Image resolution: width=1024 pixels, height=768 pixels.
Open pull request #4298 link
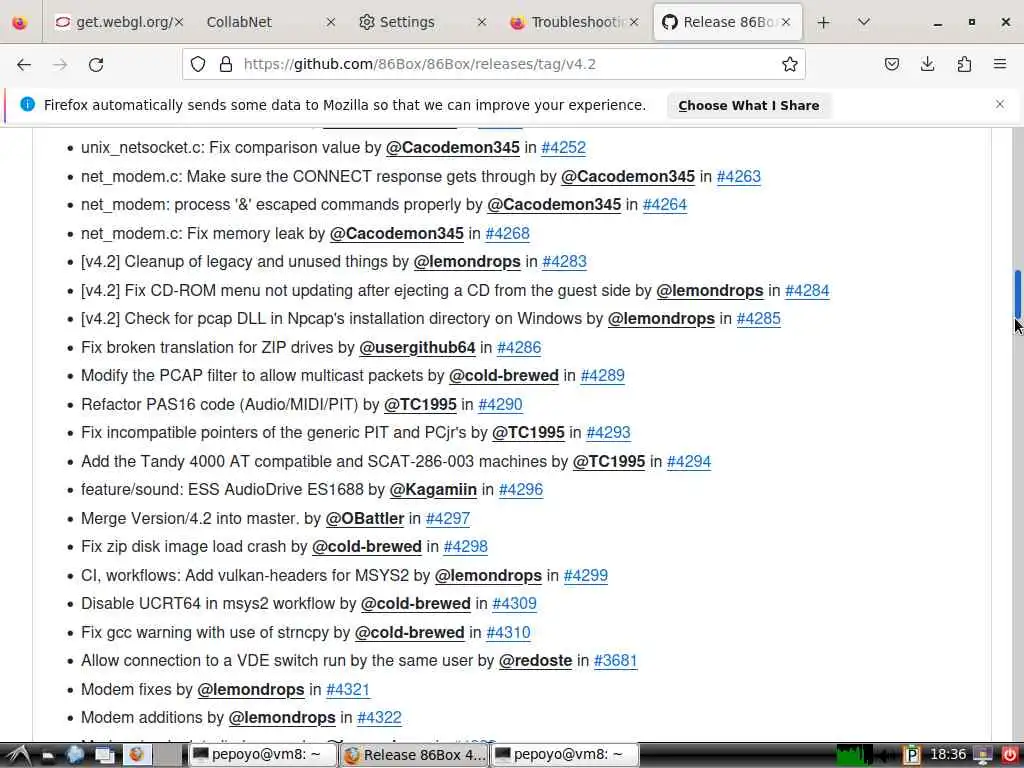(x=466, y=546)
